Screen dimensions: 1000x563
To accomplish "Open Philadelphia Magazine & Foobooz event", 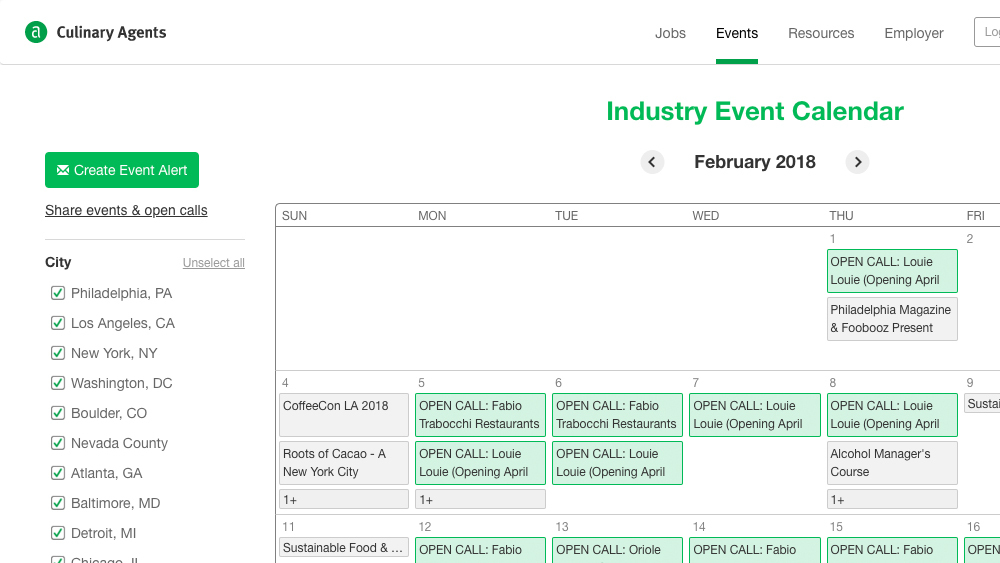I will click(892, 319).
